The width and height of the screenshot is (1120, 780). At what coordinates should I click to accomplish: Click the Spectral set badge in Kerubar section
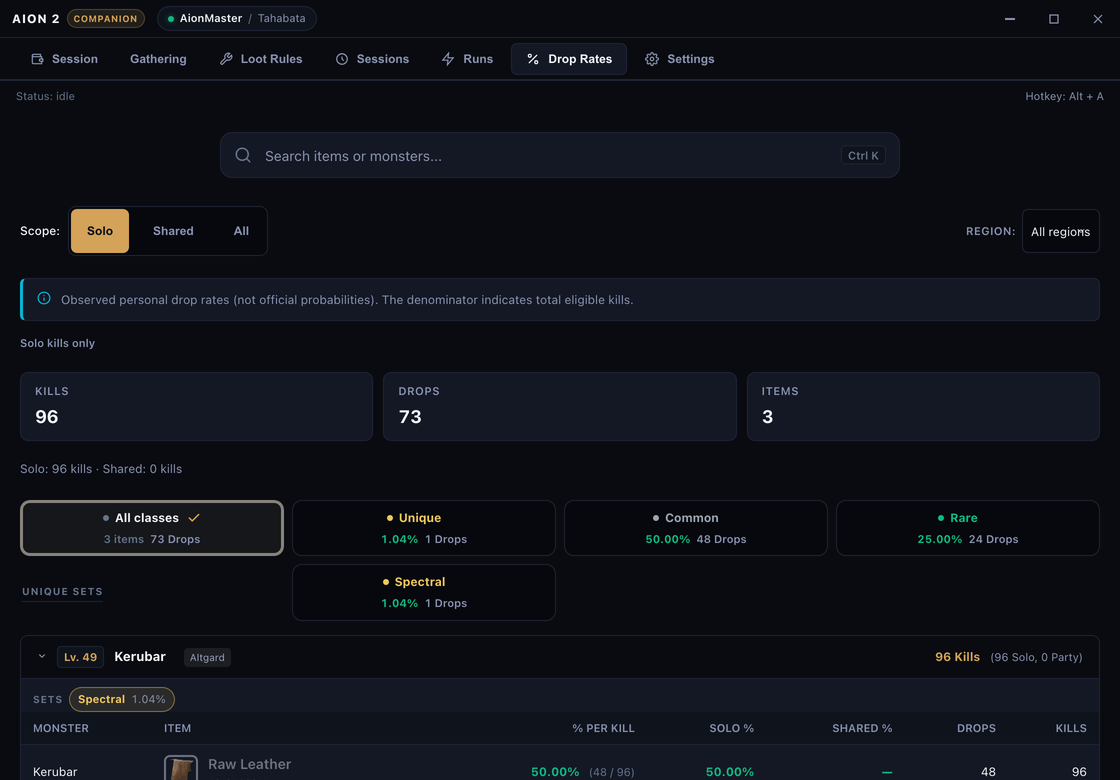coord(121,699)
